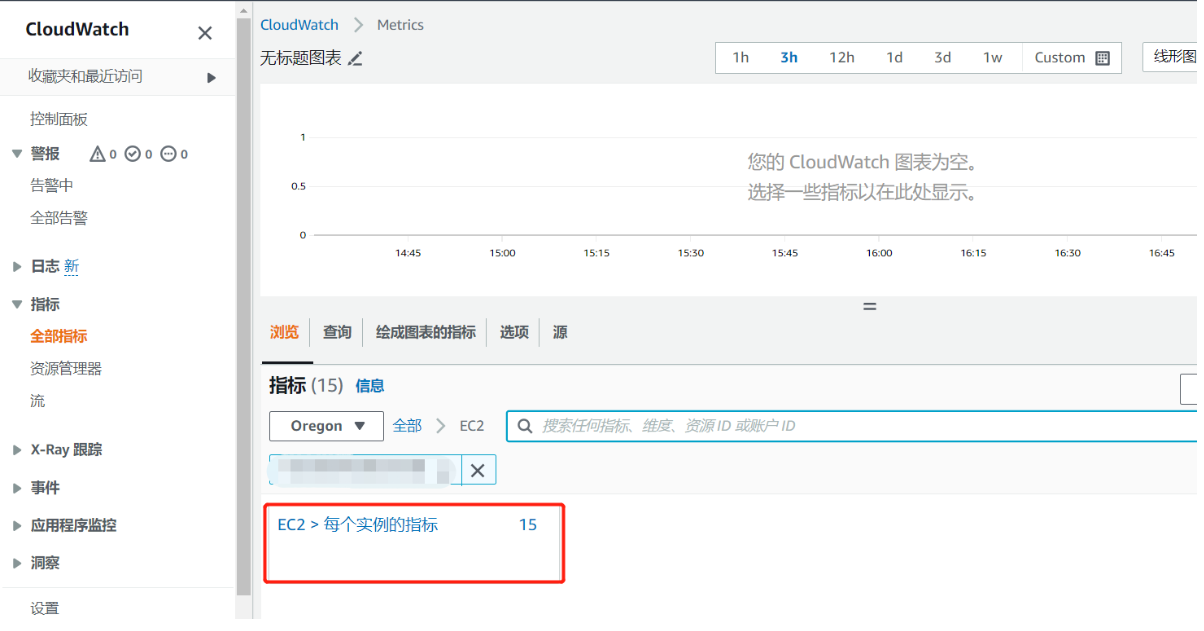Open the 线形图 chart type dropdown

1172,57
